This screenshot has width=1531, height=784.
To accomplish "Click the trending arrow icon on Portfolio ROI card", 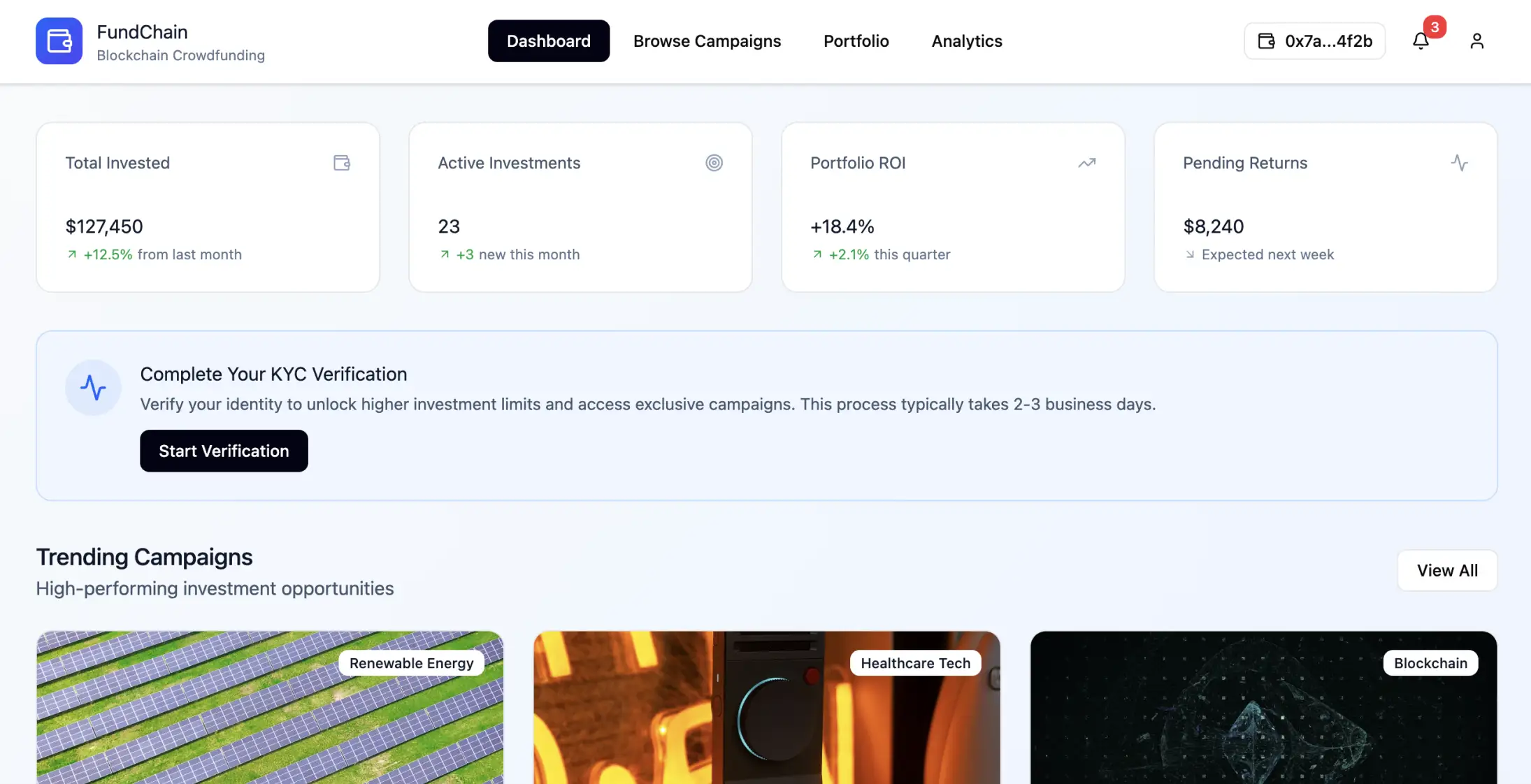I will [1086, 162].
